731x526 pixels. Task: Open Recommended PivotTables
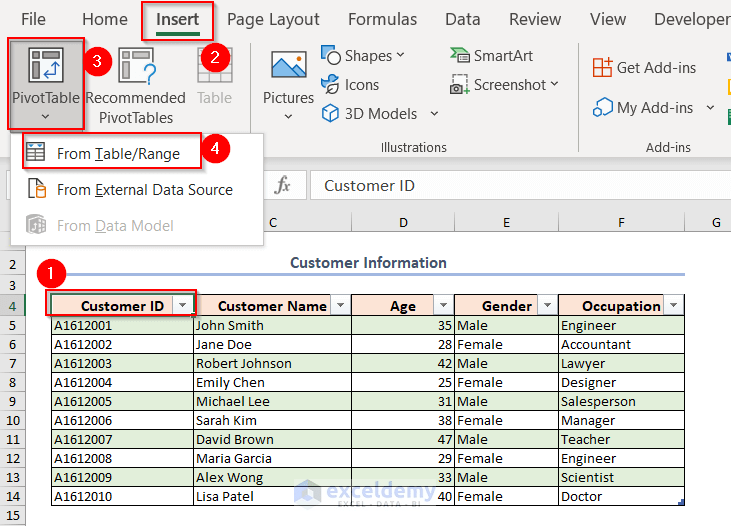click(x=136, y=87)
